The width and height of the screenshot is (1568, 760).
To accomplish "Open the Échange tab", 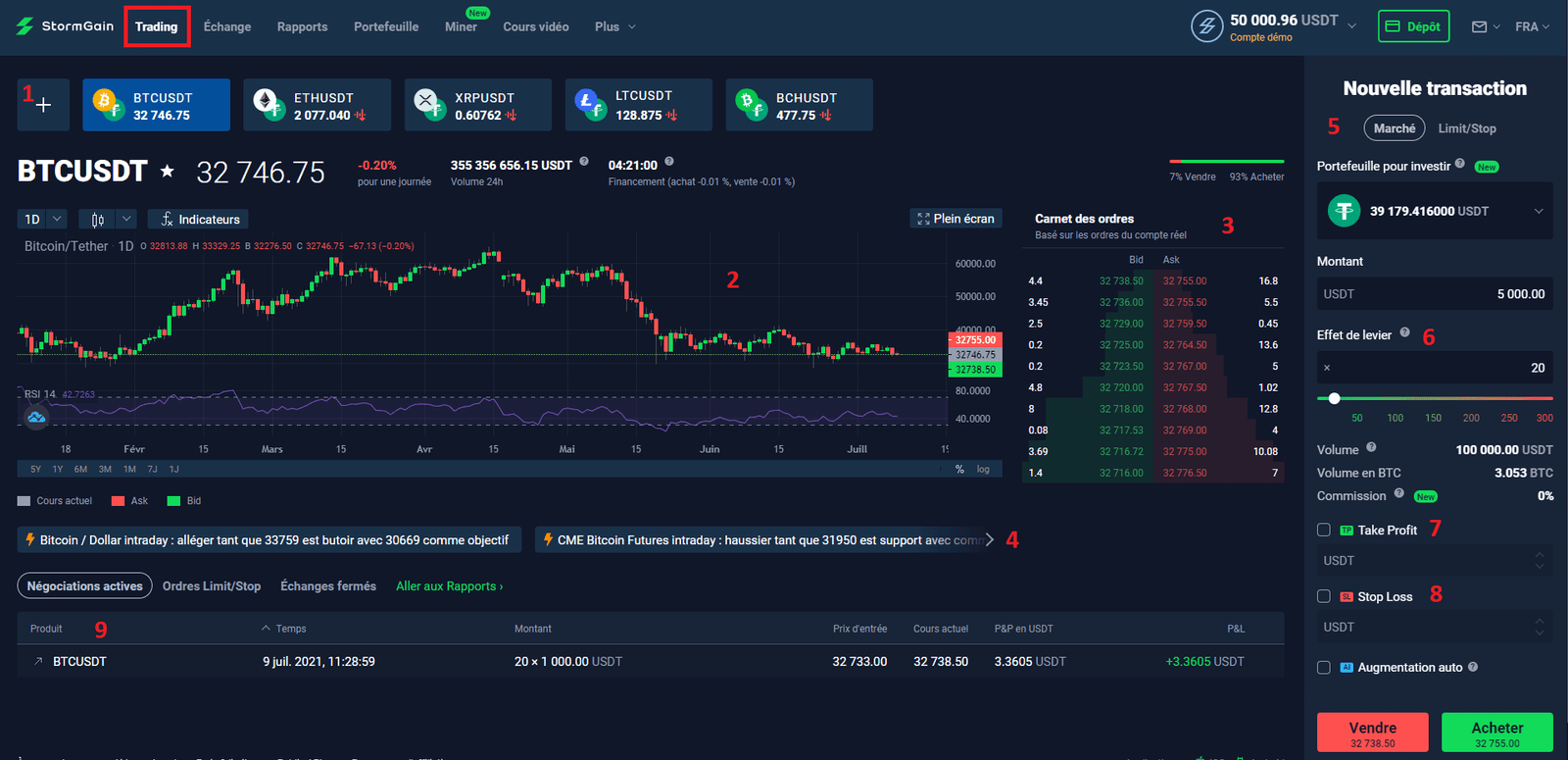I will (227, 26).
